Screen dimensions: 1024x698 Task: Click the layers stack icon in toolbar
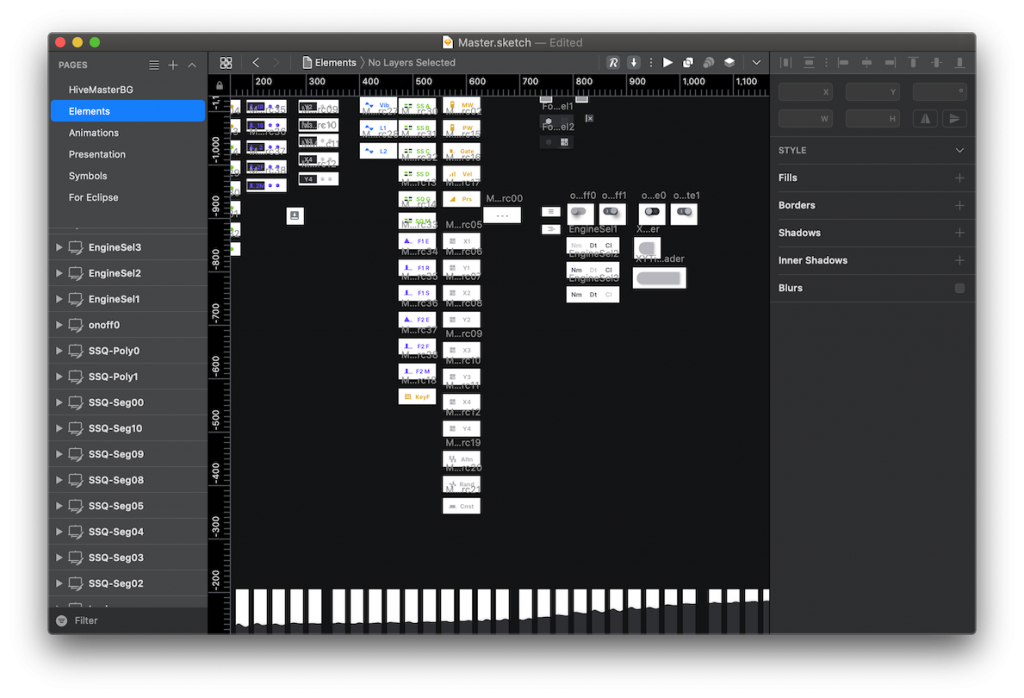(729, 63)
